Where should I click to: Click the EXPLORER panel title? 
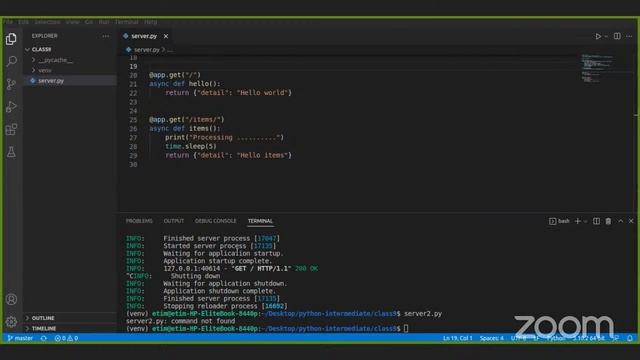[44, 36]
